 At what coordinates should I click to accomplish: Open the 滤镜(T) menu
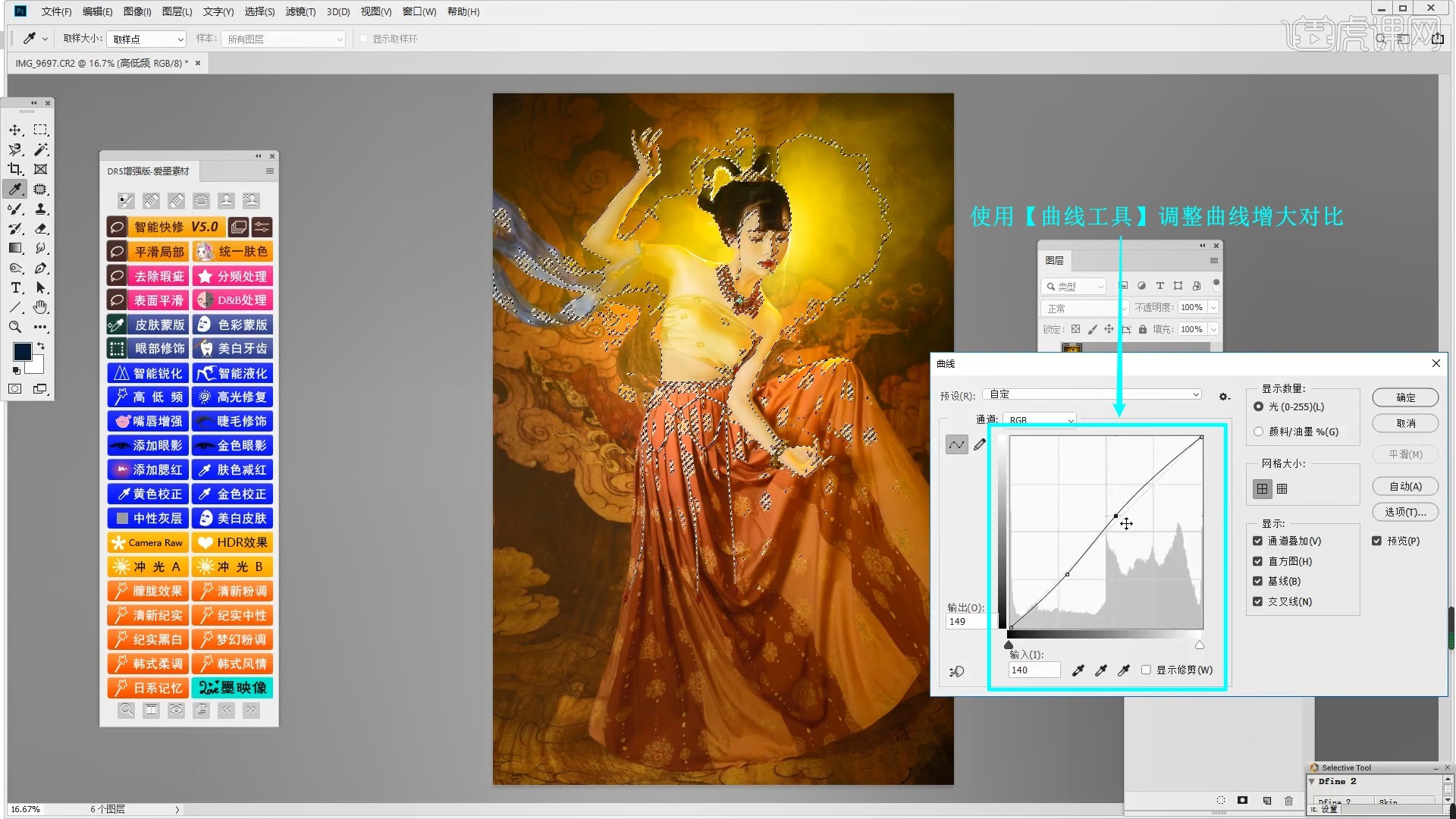point(300,11)
